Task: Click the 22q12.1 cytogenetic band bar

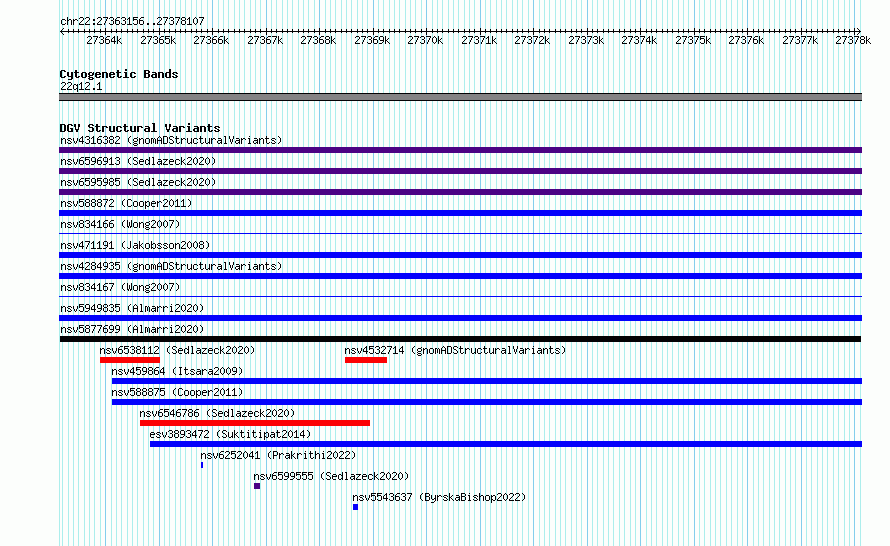Action: pyautogui.click(x=460, y=97)
